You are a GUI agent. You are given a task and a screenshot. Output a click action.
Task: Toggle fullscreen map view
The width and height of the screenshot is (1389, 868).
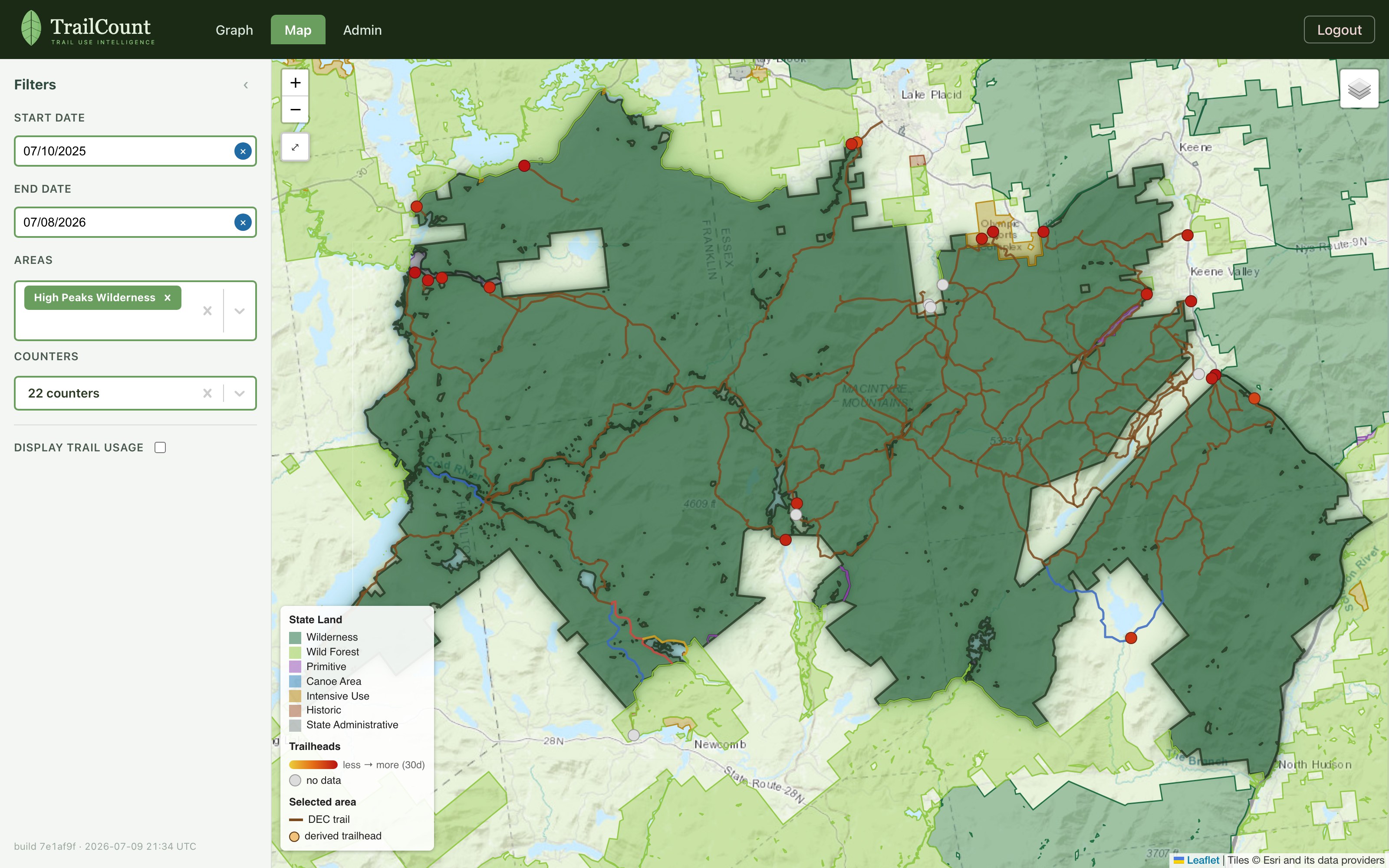click(295, 147)
